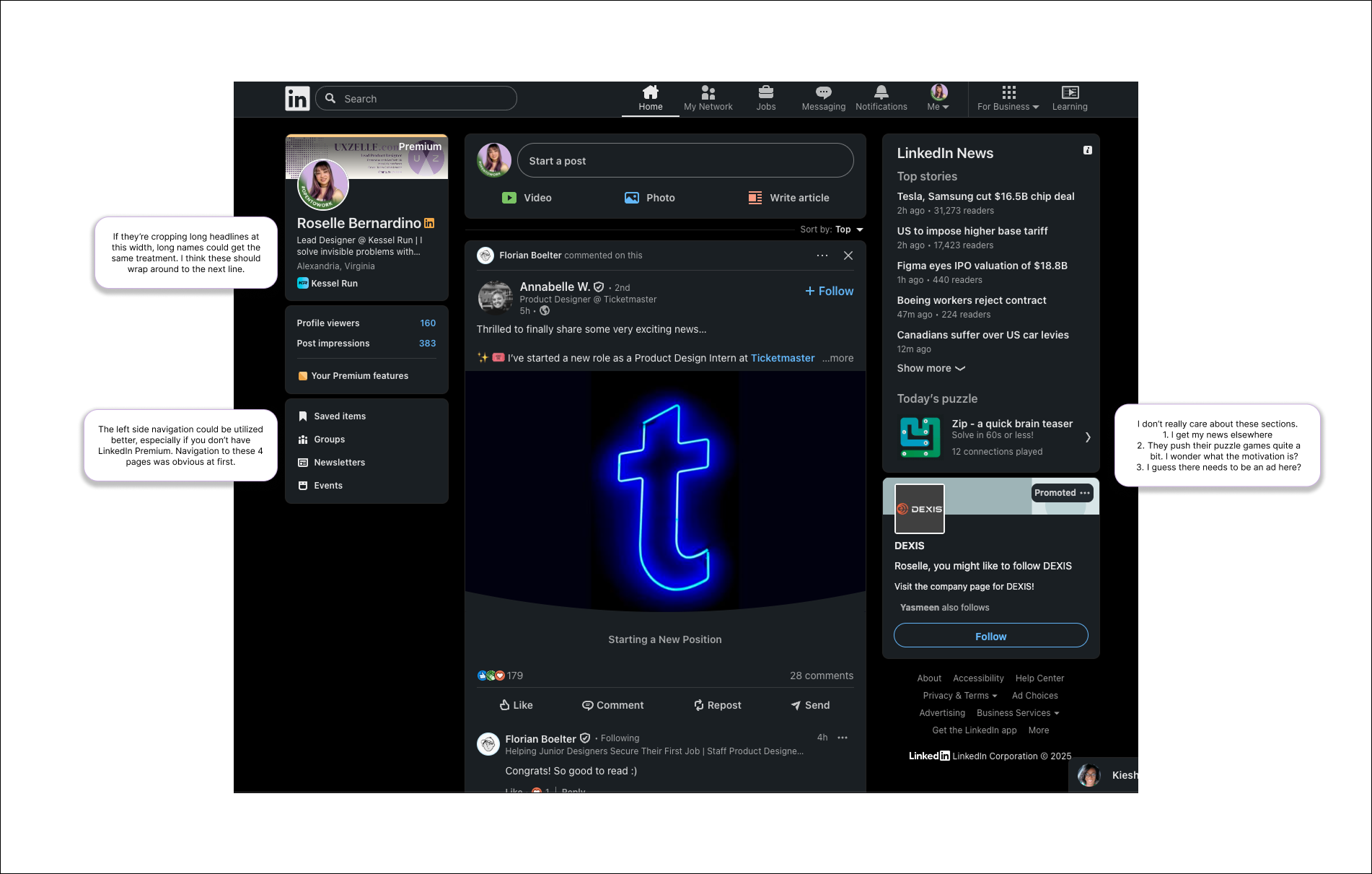Image resolution: width=1372 pixels, height=874 pixels.
Task: Dismiss the post with the X icon
Action: point(848,255)
